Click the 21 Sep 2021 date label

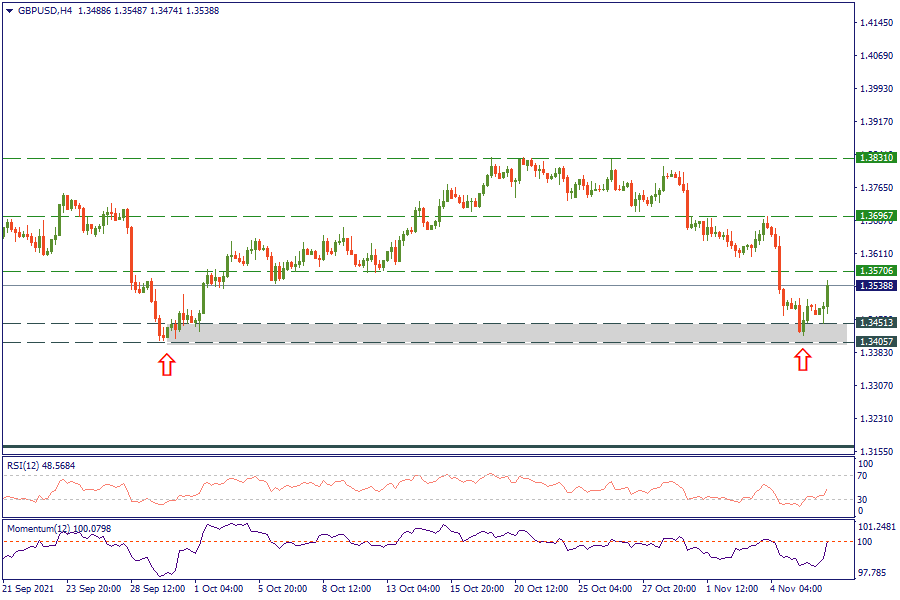tap(30, 589)
